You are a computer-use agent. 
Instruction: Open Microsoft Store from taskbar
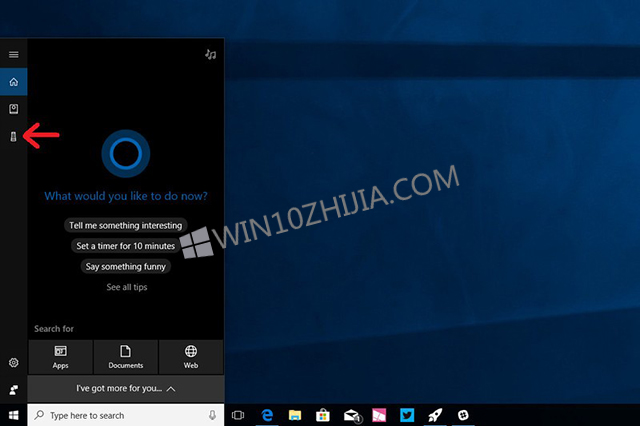tap(322, 415)
